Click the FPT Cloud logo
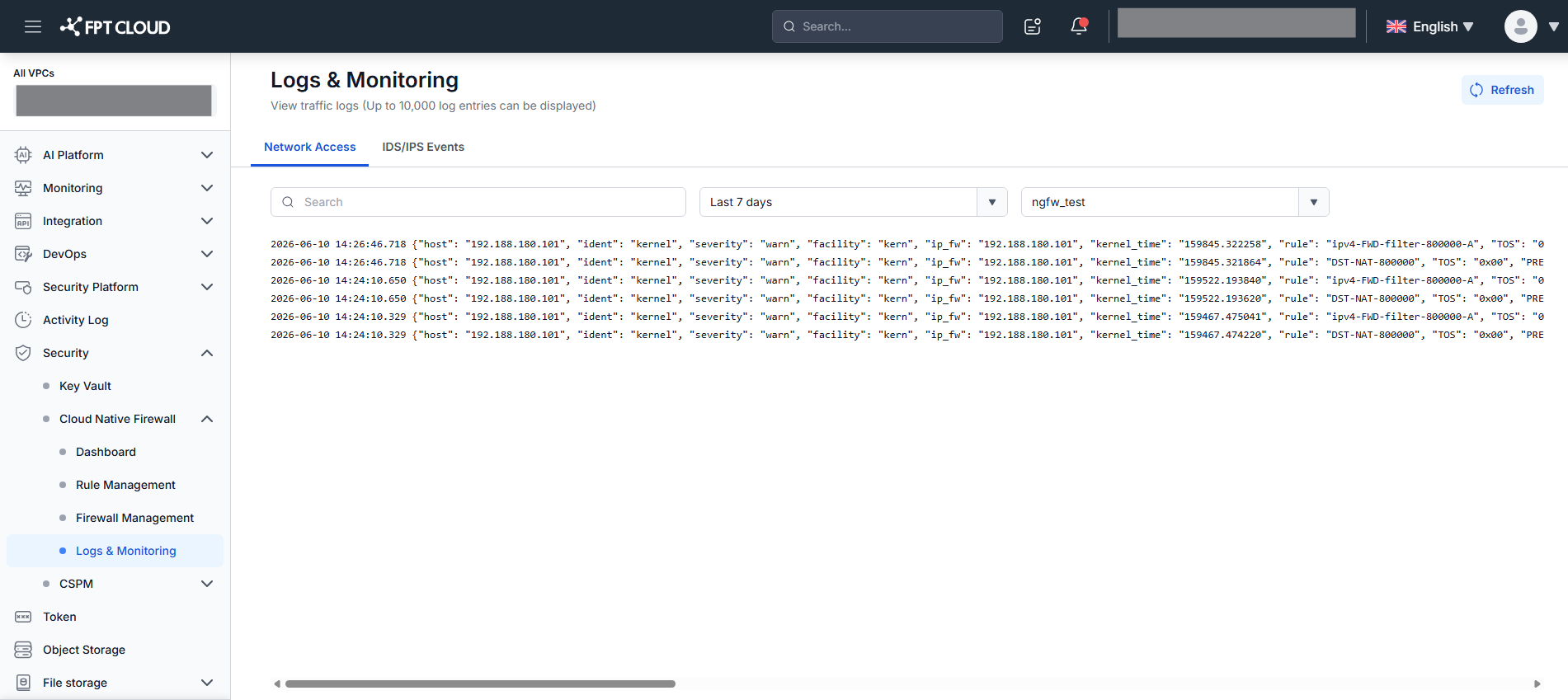 (115, 26)
